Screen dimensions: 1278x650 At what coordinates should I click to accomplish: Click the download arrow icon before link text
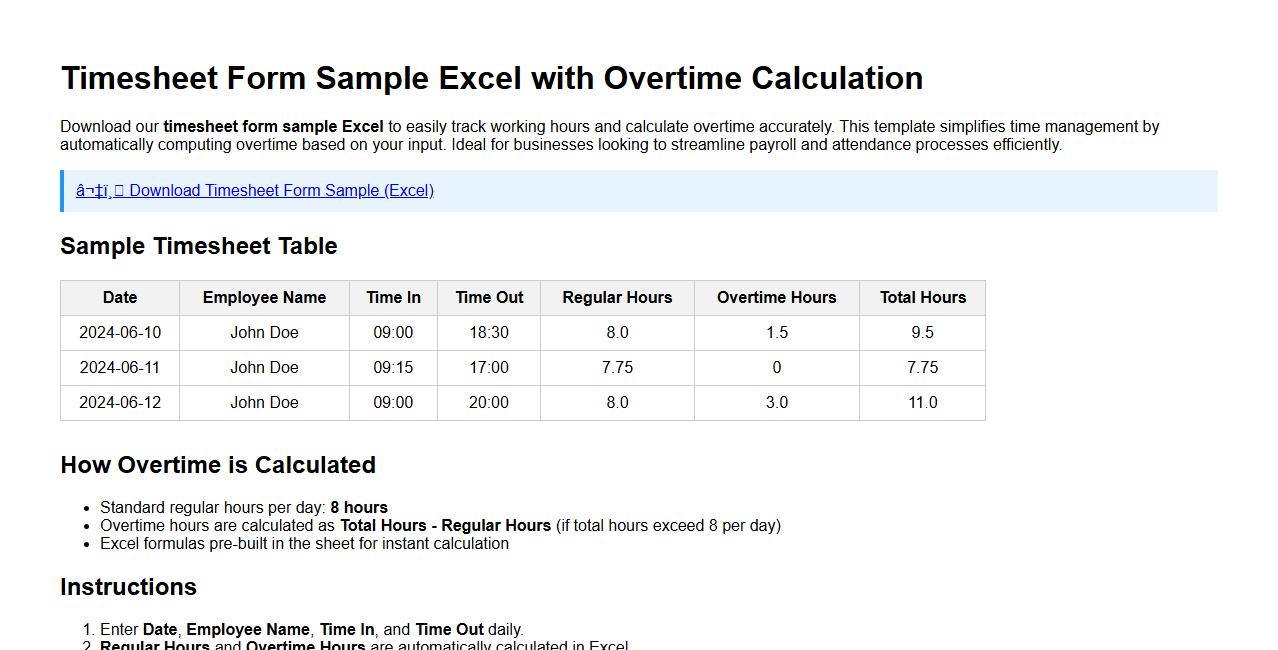click(91, 190)
